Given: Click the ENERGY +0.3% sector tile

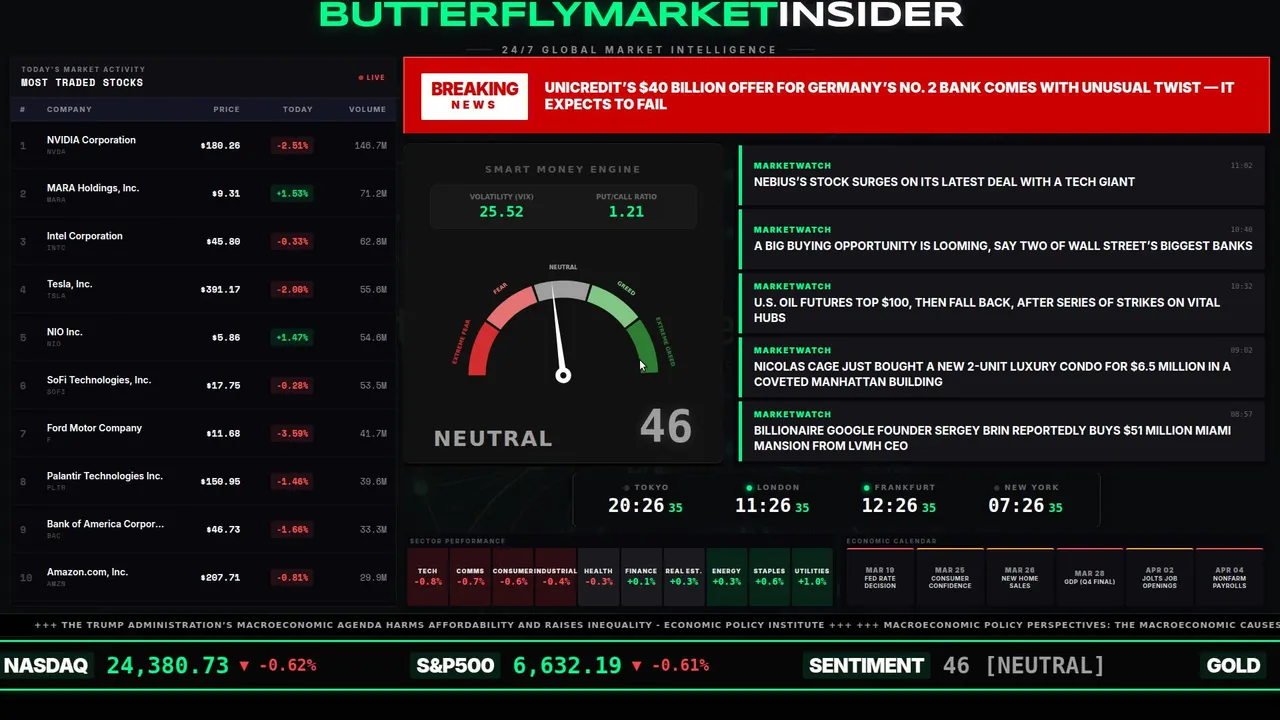Looking at the screenshot, I should (x=726, y=577).
